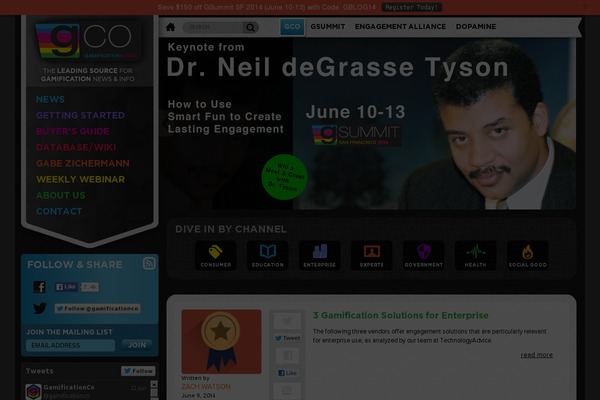Click the read more link

(x=536, y=355)
